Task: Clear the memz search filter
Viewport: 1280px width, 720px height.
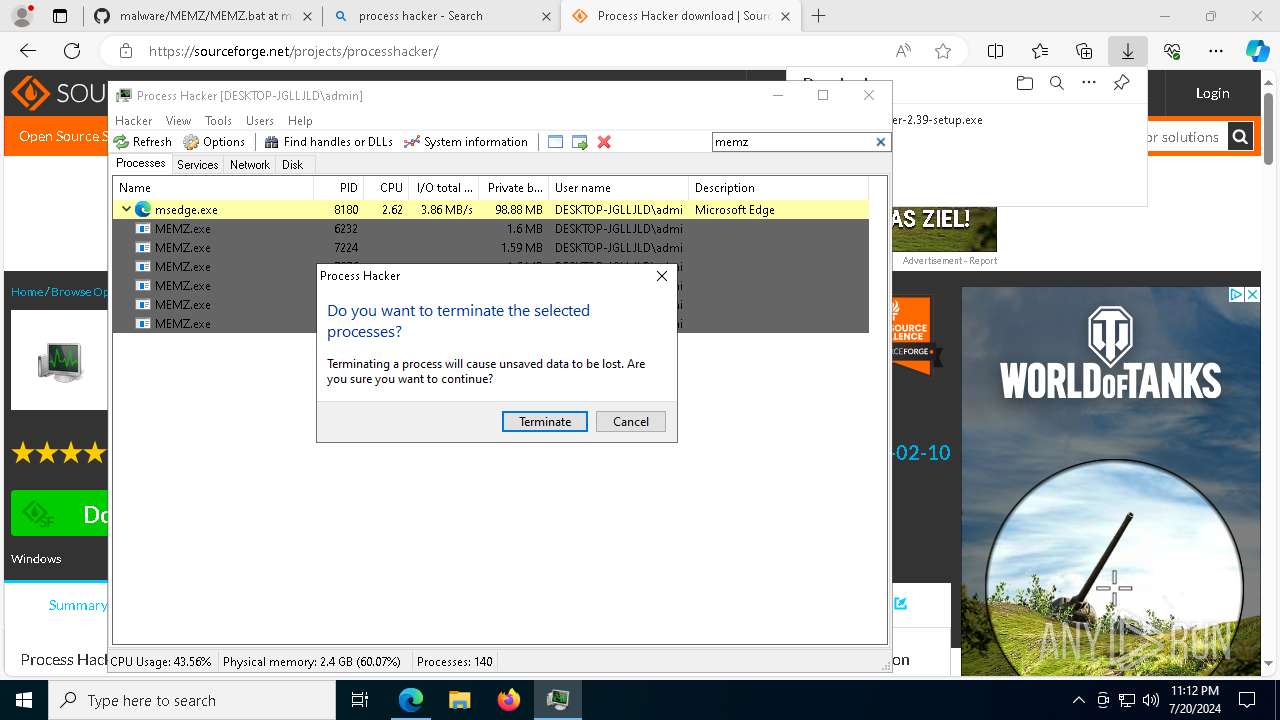Action: coord(881,142)
